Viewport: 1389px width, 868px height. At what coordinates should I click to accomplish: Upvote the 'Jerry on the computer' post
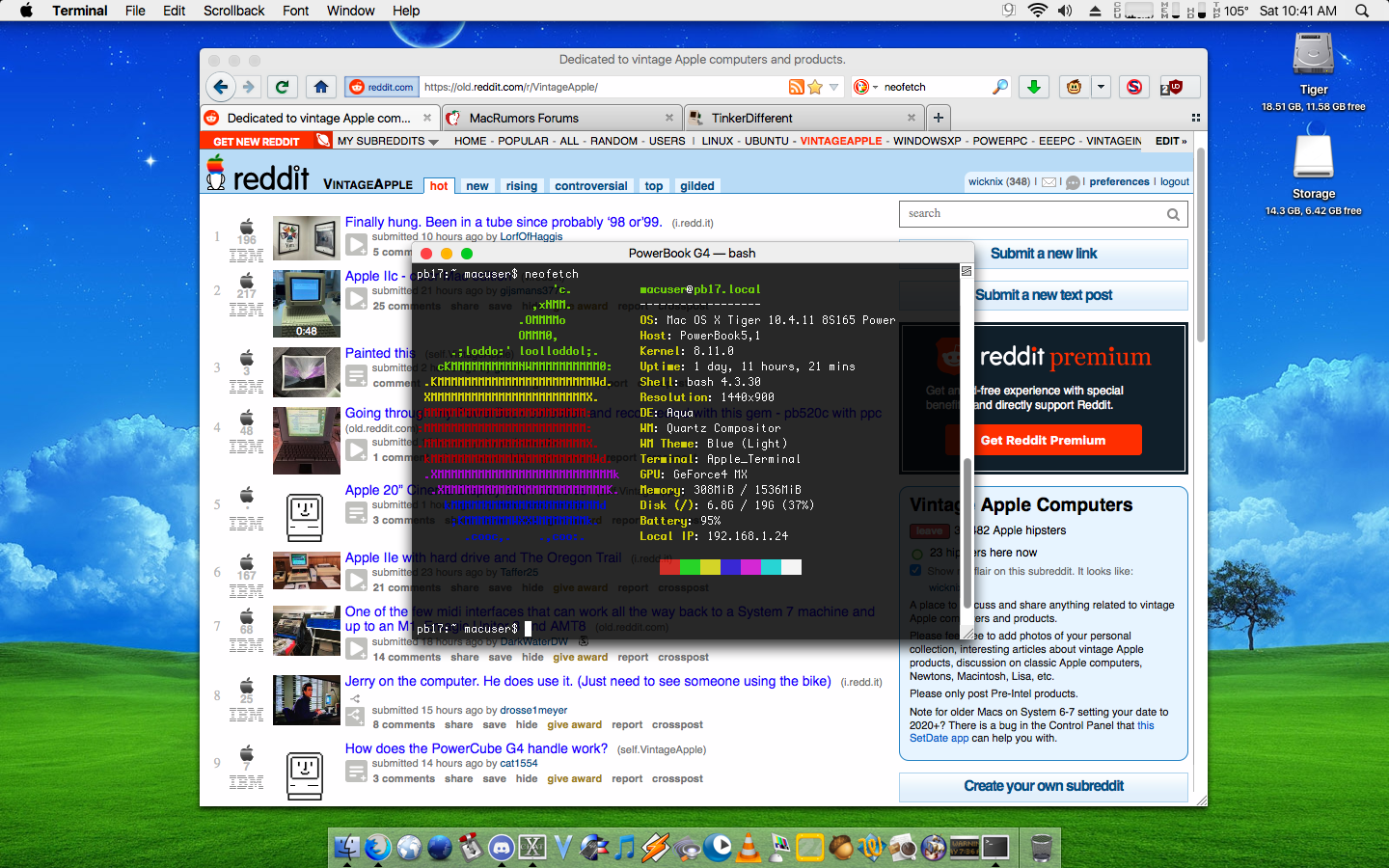pyautogui.click(x=247, y=685)
